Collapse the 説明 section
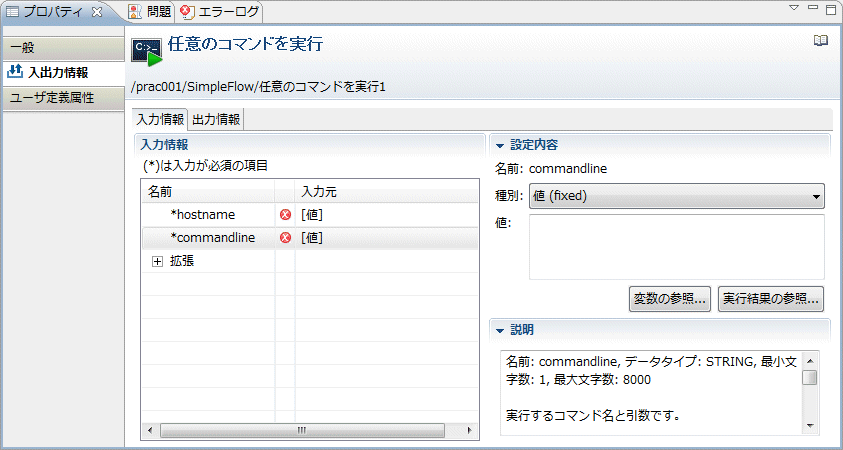The height and width of the screenshot is (450, 843). (501, 329)
